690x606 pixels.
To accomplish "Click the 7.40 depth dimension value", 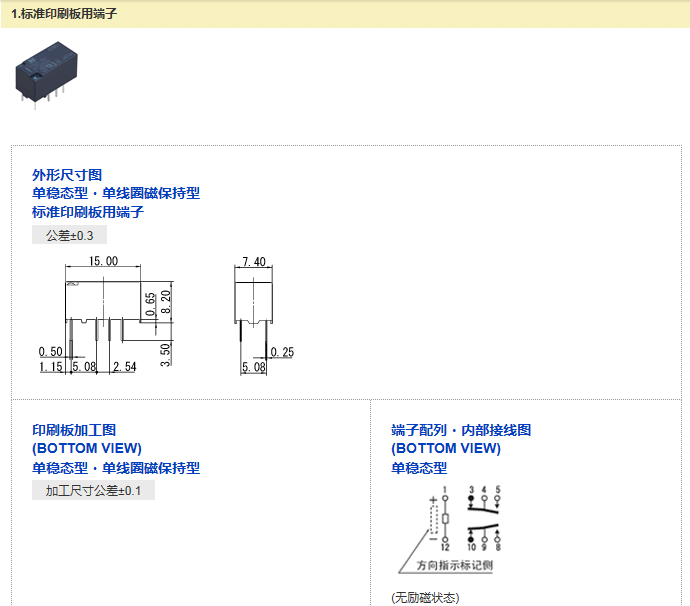I will 254,262.
